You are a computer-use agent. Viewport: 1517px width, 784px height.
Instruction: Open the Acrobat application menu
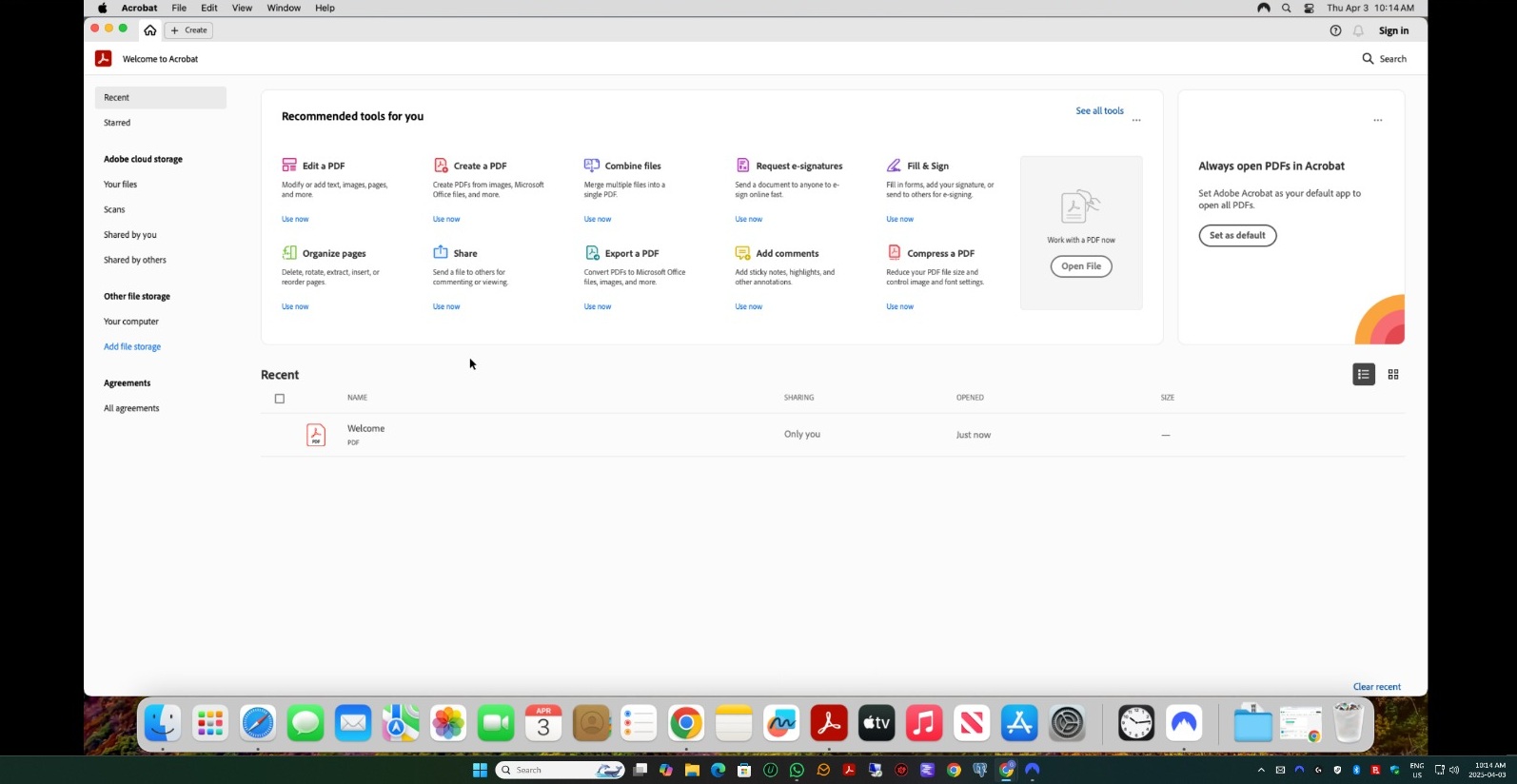[x=139, y=8]
